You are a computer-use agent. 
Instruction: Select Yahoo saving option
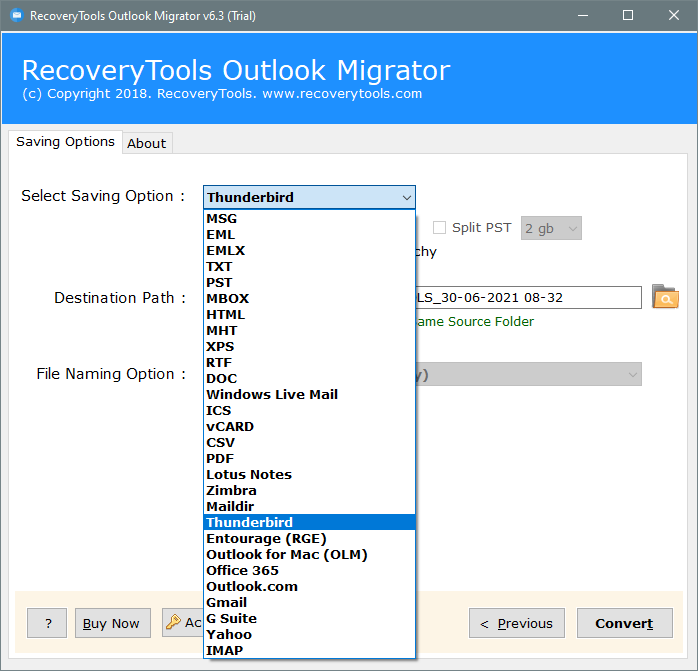click(309, 635)
